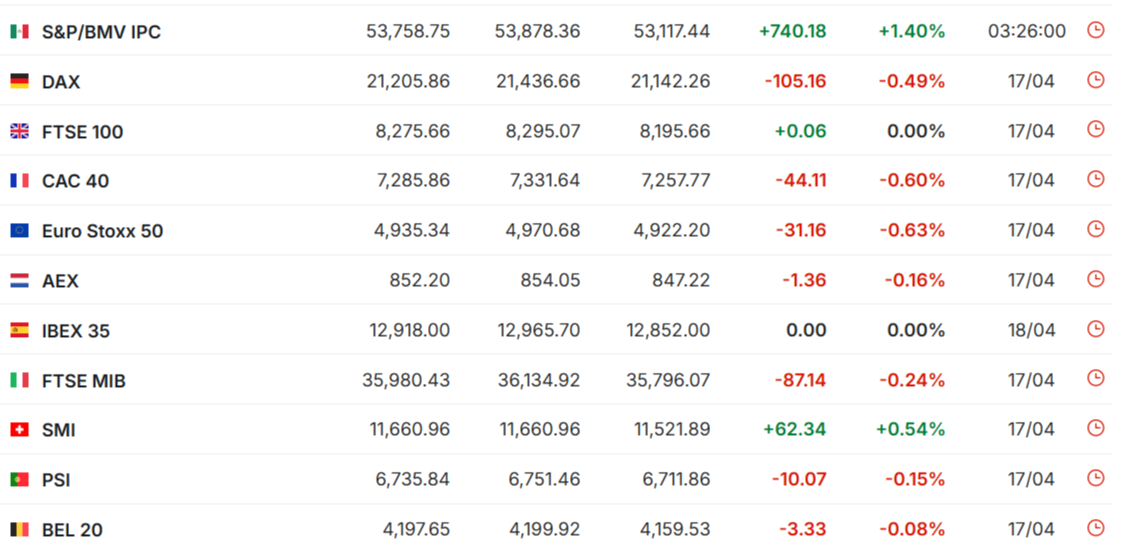
Task: Click the clock icon in FTSE 100 row
Action: pos(1096,129)
